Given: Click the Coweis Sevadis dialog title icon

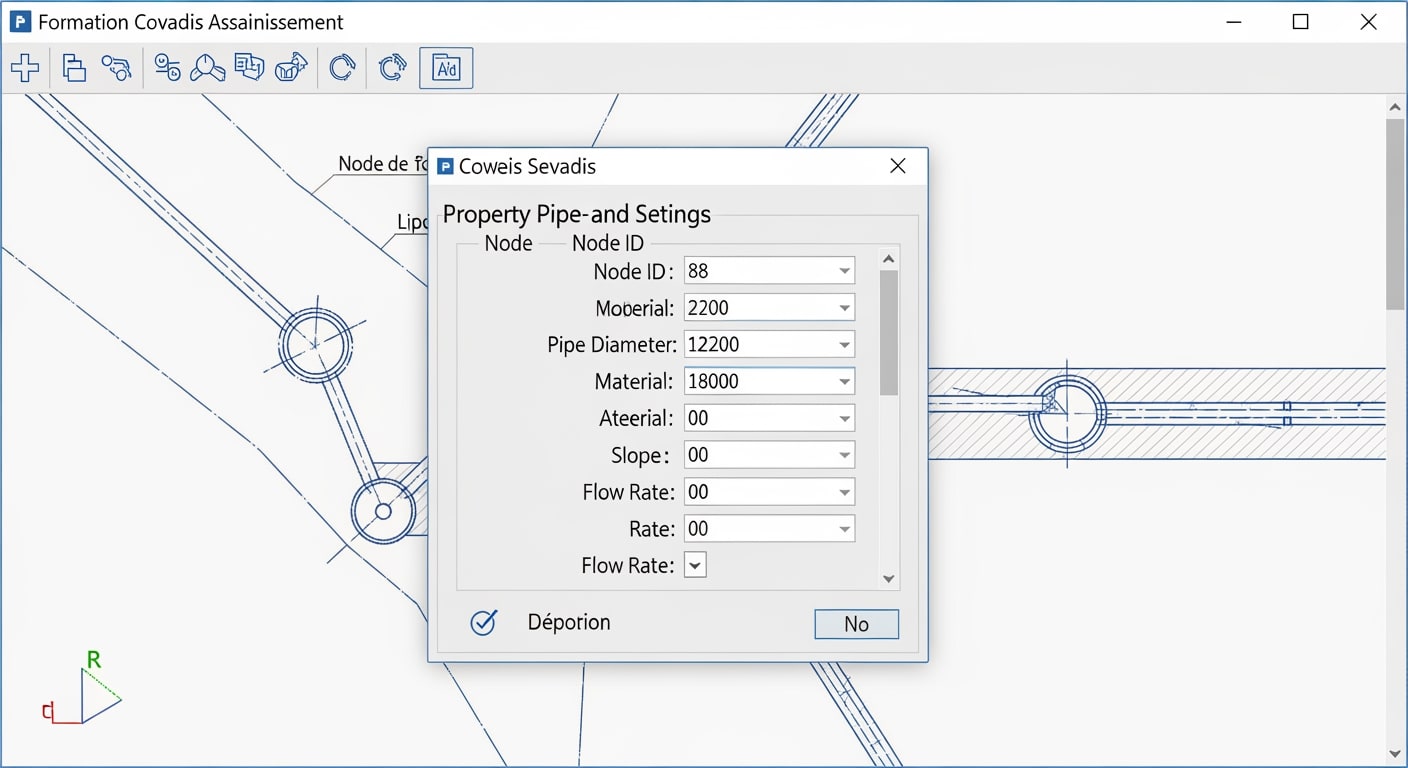Looking at the screenshot, I should pos(446,167).
